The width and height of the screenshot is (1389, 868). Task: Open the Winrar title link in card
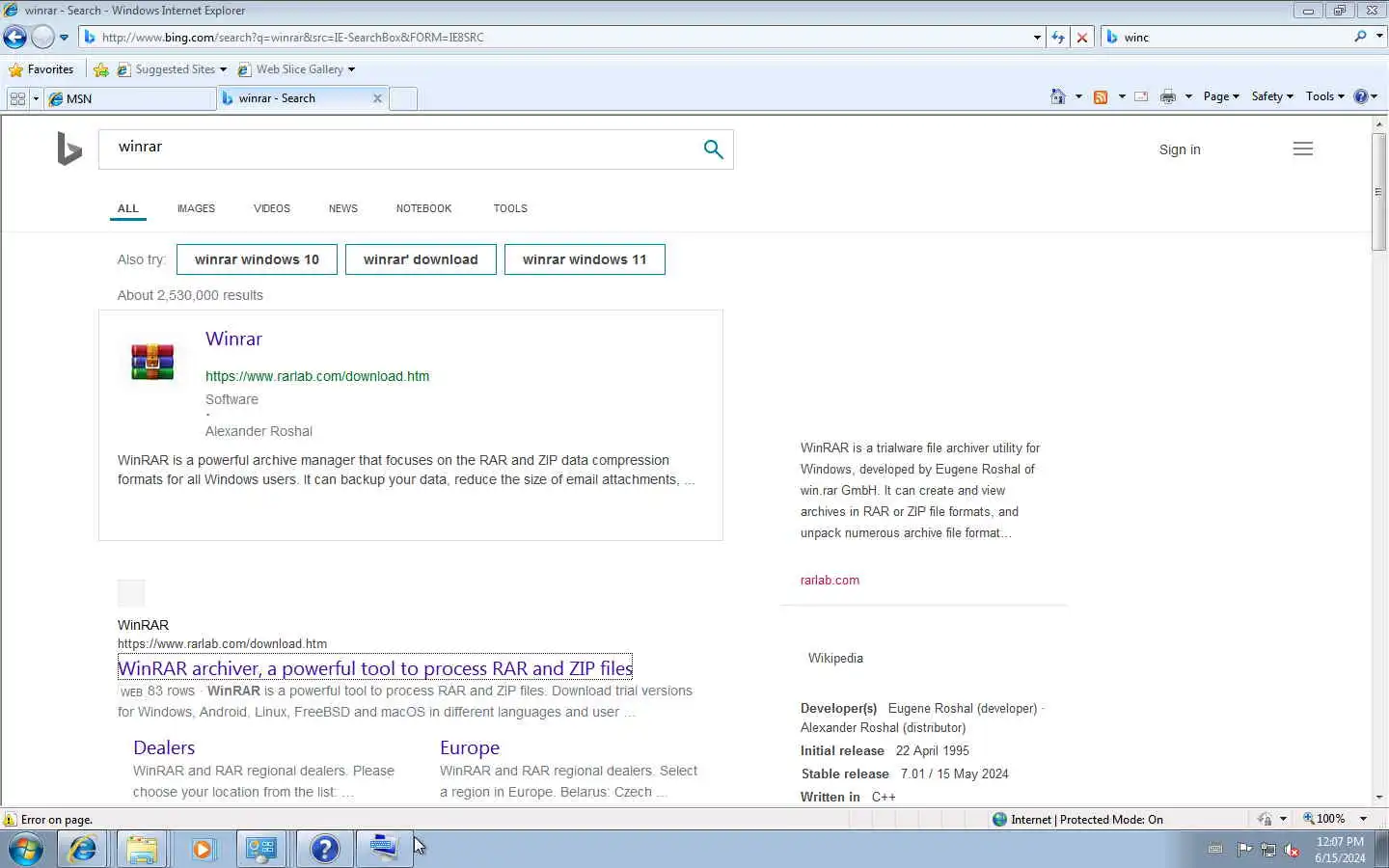[x=233, y=339]
